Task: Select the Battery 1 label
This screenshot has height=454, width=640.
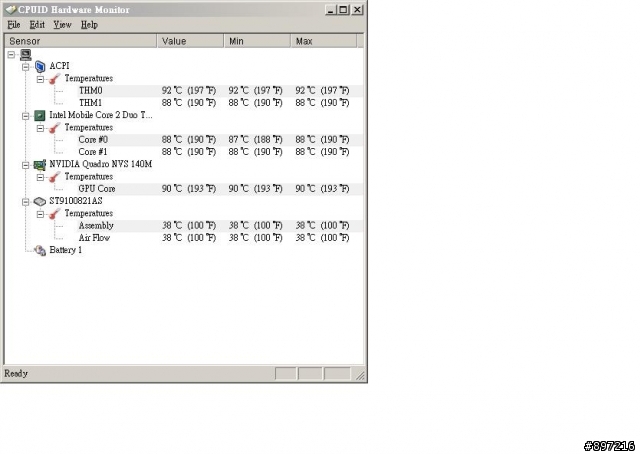Action: [65, 250]
